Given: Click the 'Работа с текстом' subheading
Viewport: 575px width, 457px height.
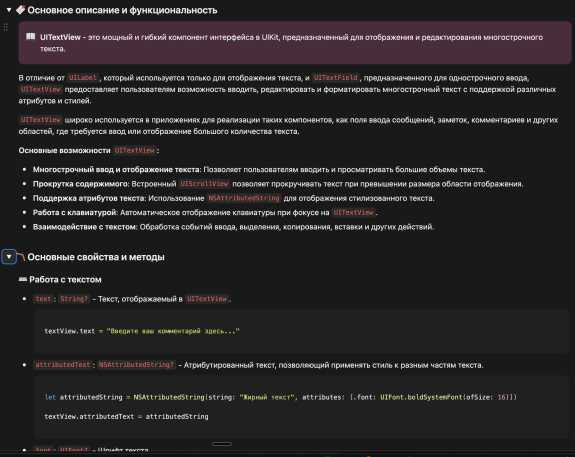Looking at the screenshot, I should (65, 279).
